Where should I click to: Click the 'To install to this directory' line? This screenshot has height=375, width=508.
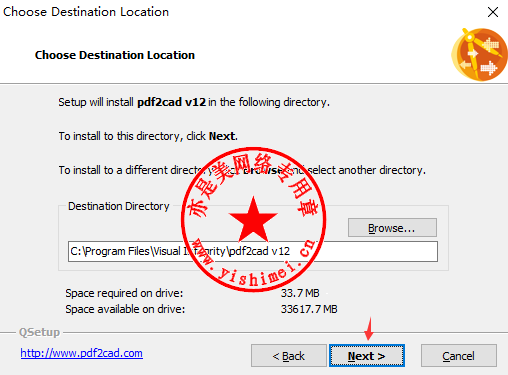tap(148, 136)
